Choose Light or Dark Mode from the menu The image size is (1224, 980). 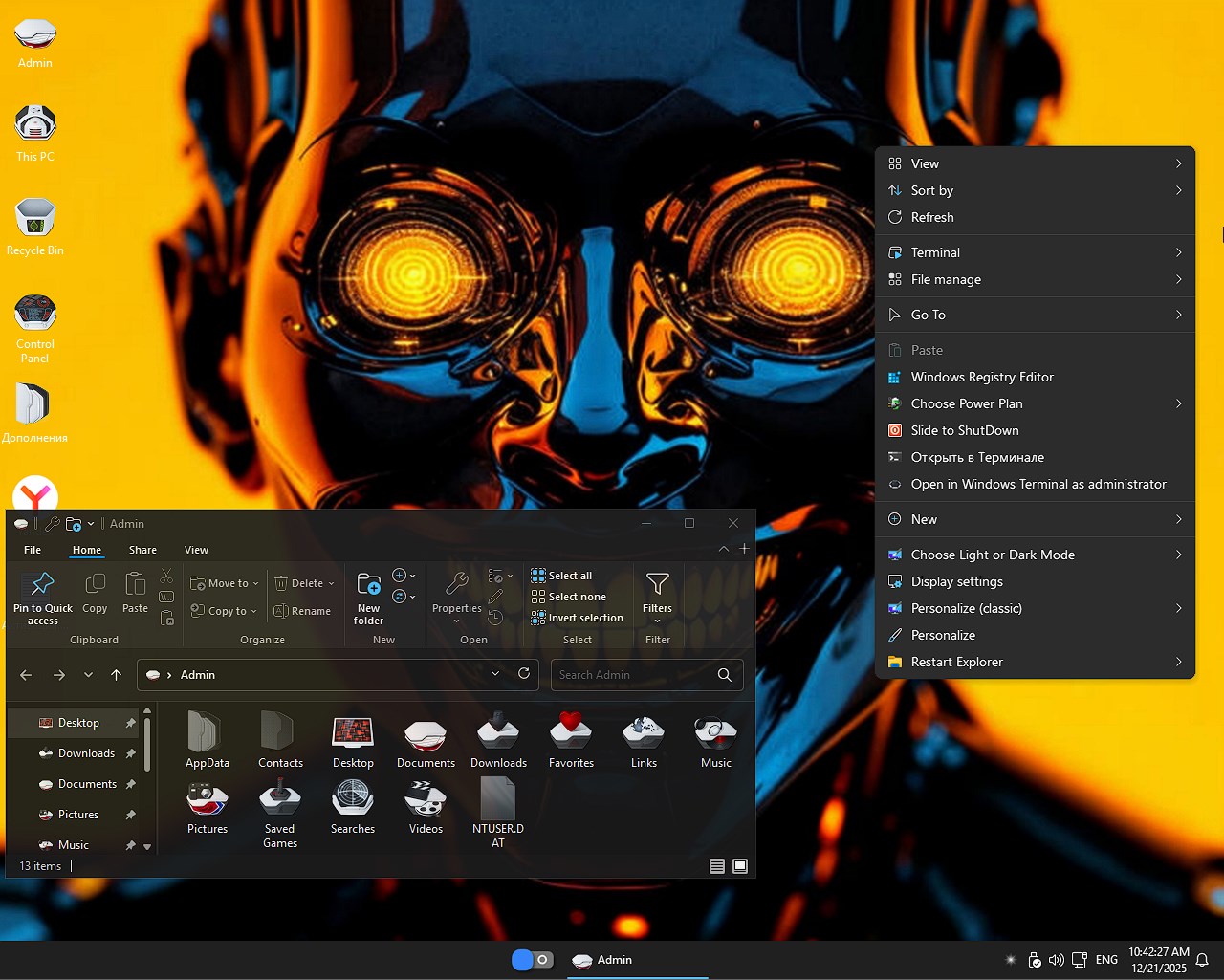pyautogui.click(x=993, y=555)
